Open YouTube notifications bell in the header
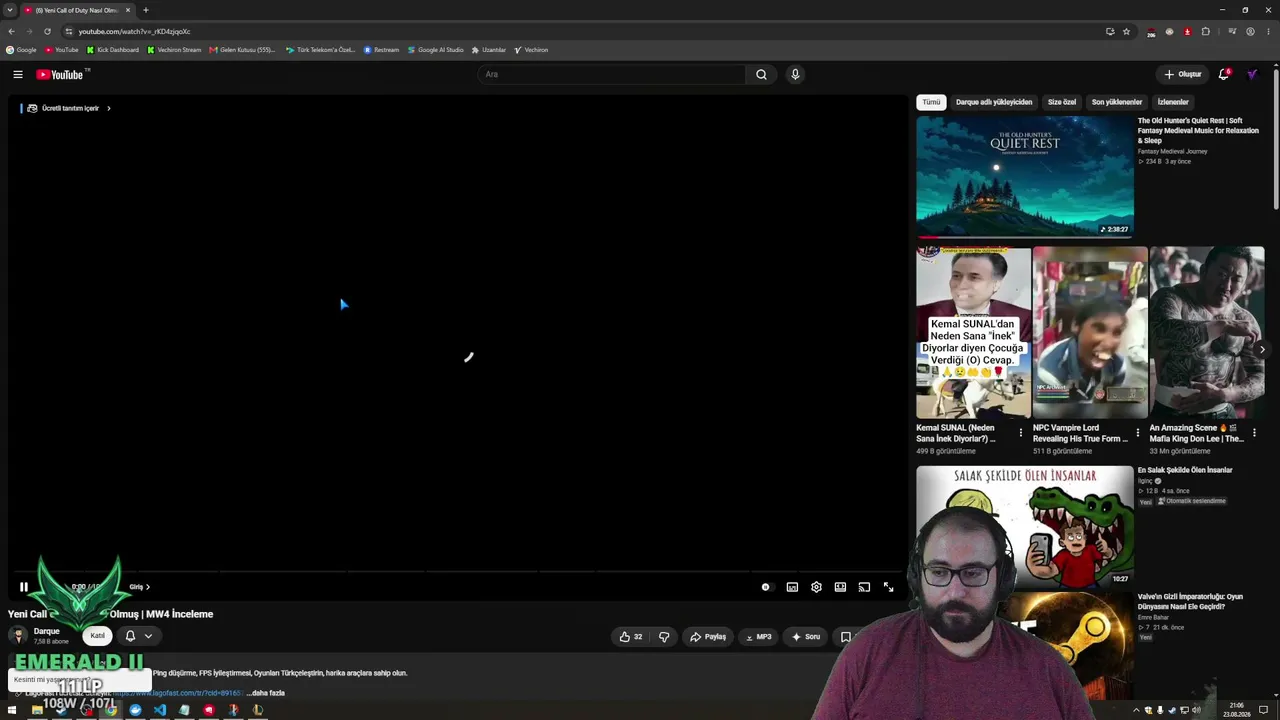The width and height of the screenshot is (1280, 720). point(1224,74)
